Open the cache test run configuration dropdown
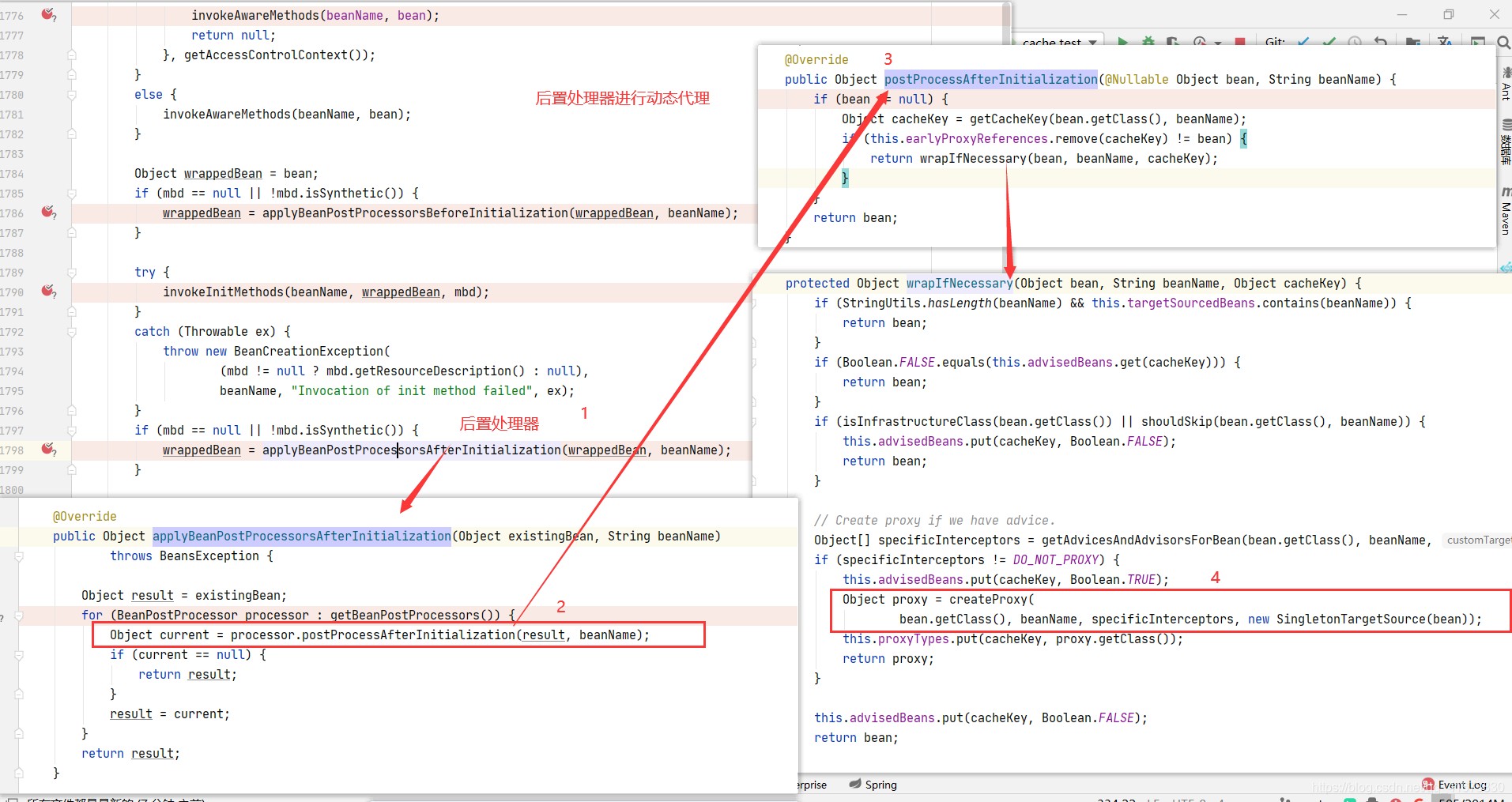 (1059, 41)
